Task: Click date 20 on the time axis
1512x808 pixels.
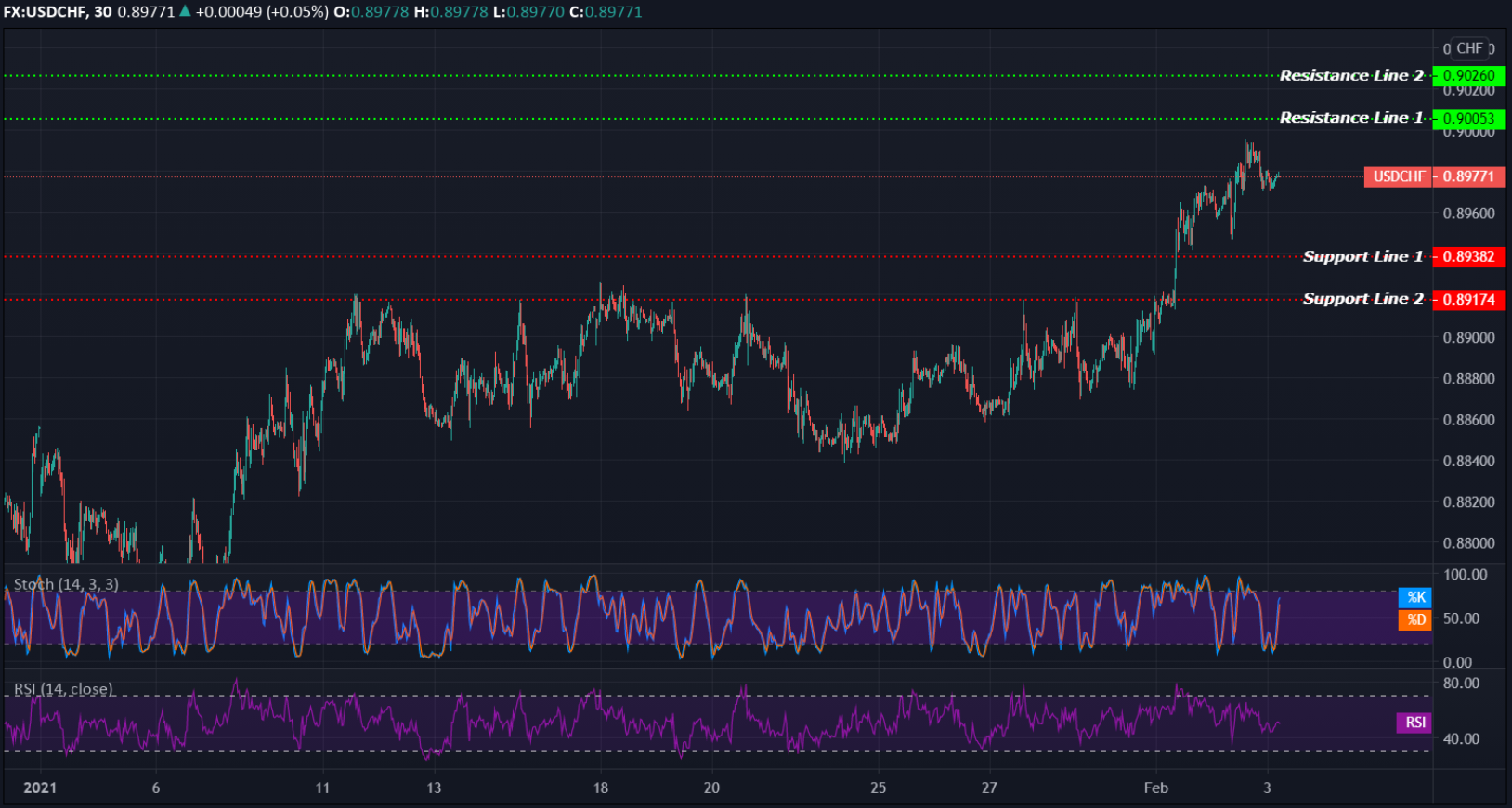Action: (711, 788)
